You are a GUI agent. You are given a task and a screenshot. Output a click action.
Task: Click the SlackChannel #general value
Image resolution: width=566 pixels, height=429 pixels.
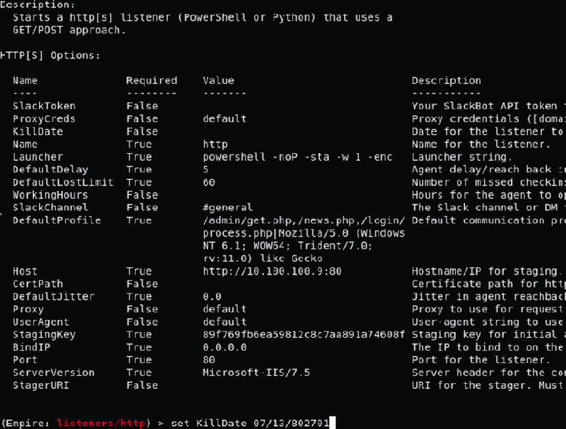click(228, 208)
